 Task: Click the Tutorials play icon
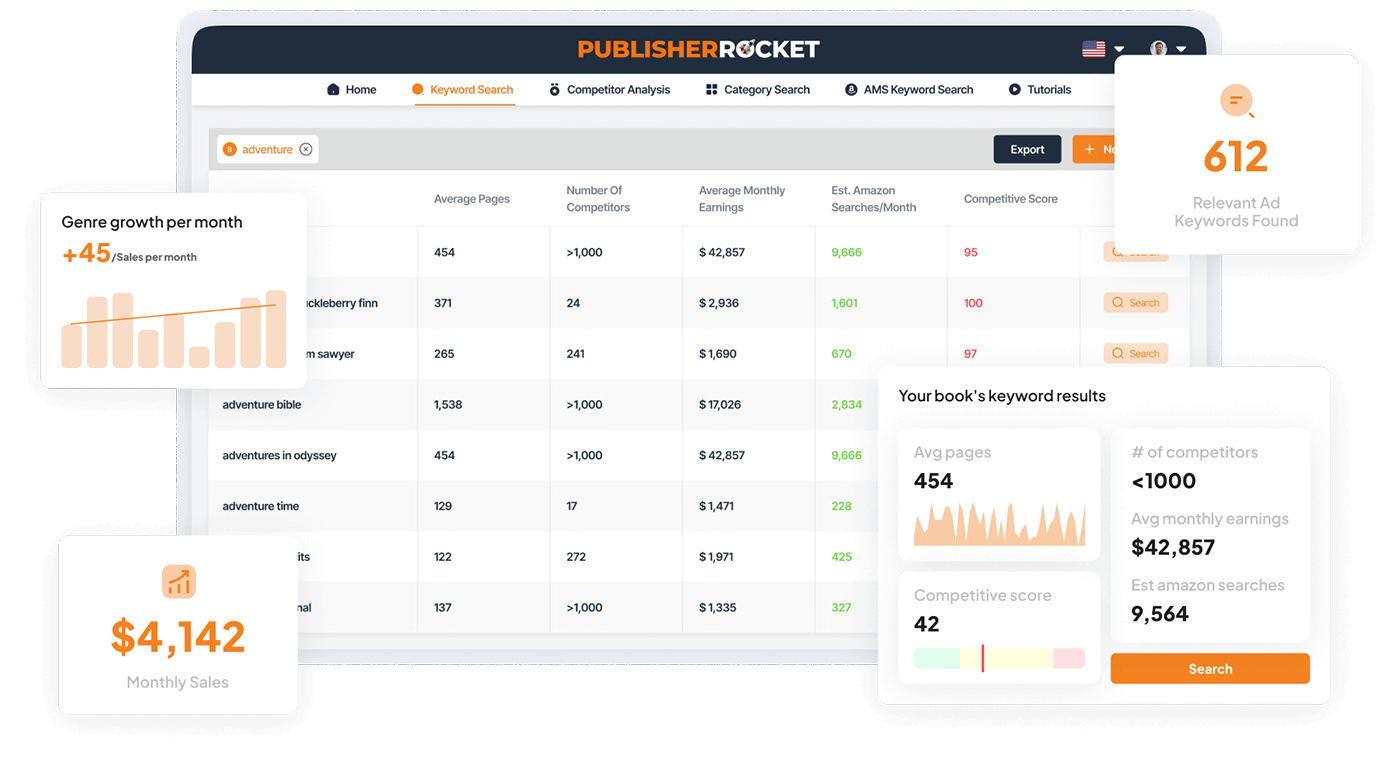(x=1015, y=90)
